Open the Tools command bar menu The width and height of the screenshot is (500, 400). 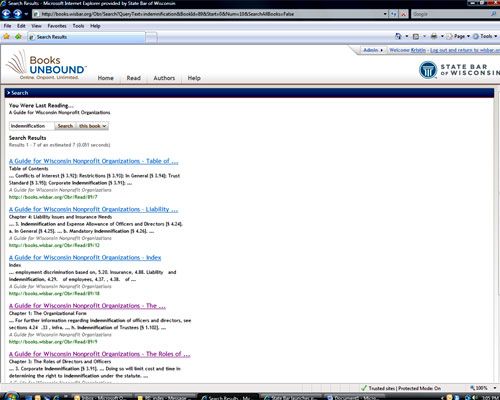pyautogui.click(x=485, y=36)
